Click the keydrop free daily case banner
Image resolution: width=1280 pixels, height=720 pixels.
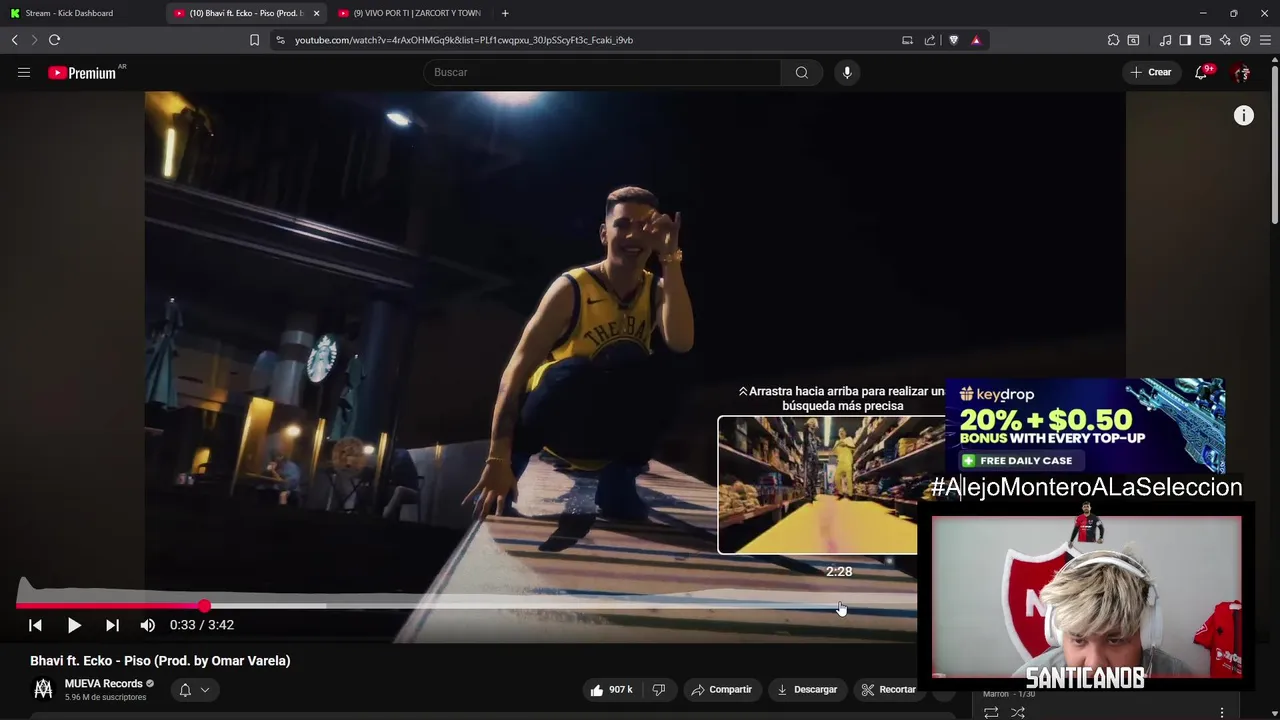(1085, 425)
